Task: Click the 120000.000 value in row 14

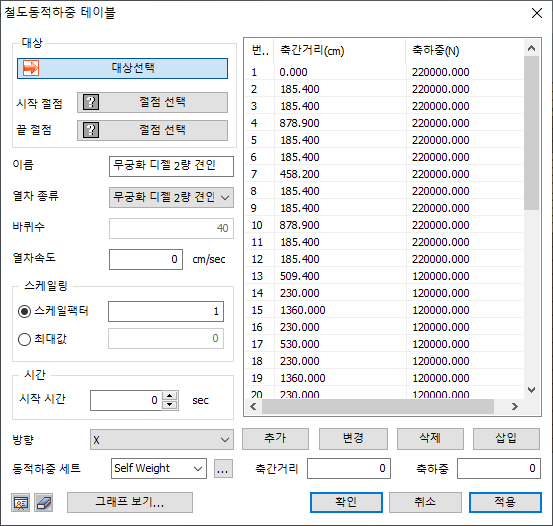Action: 441,293
